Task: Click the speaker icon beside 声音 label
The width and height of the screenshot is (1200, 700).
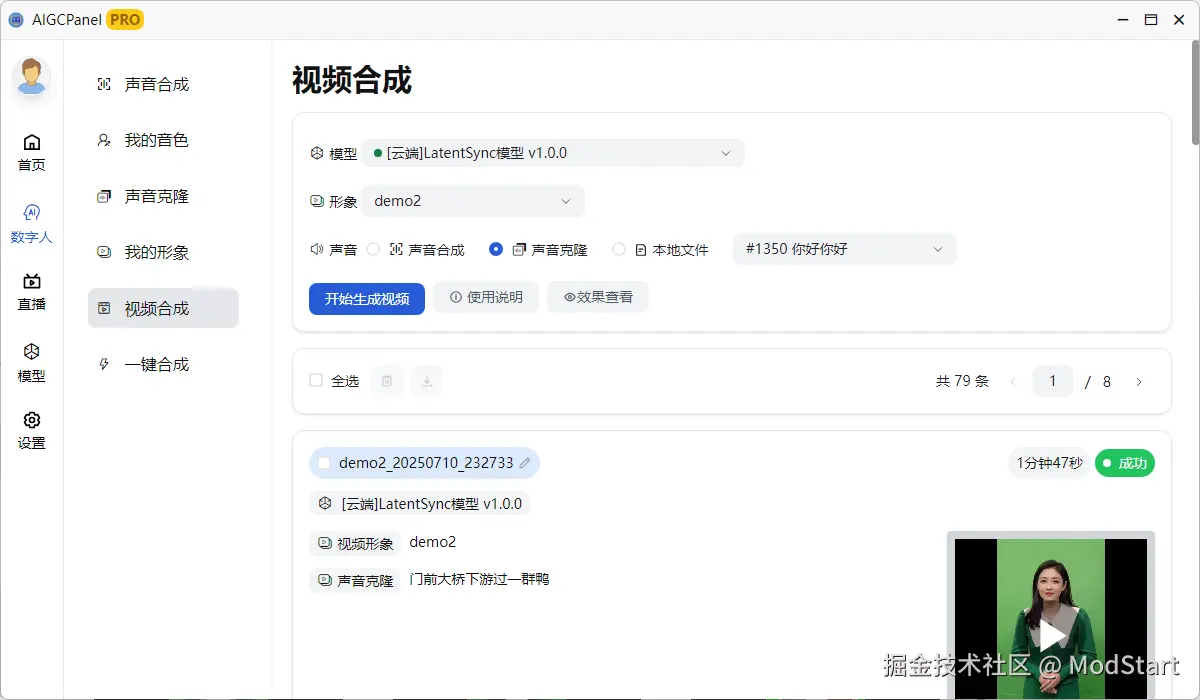Action: coord(317,249)
